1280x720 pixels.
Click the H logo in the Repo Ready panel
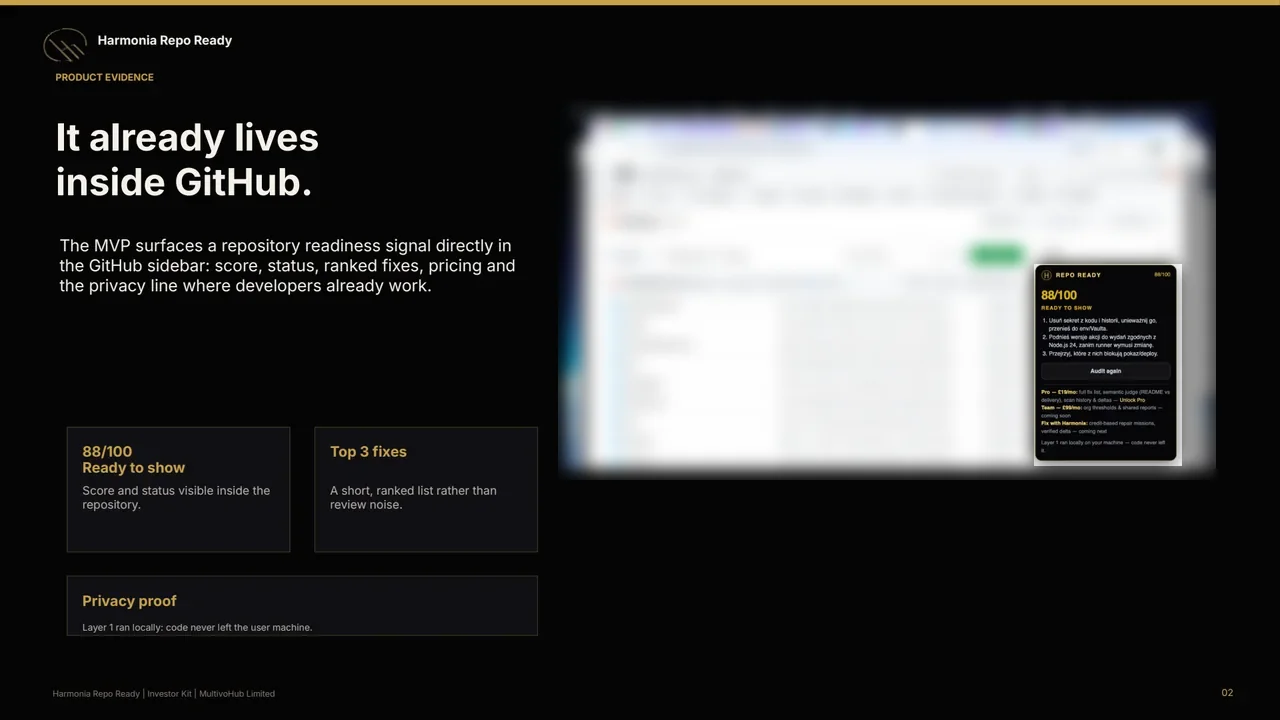[1046, 275]
